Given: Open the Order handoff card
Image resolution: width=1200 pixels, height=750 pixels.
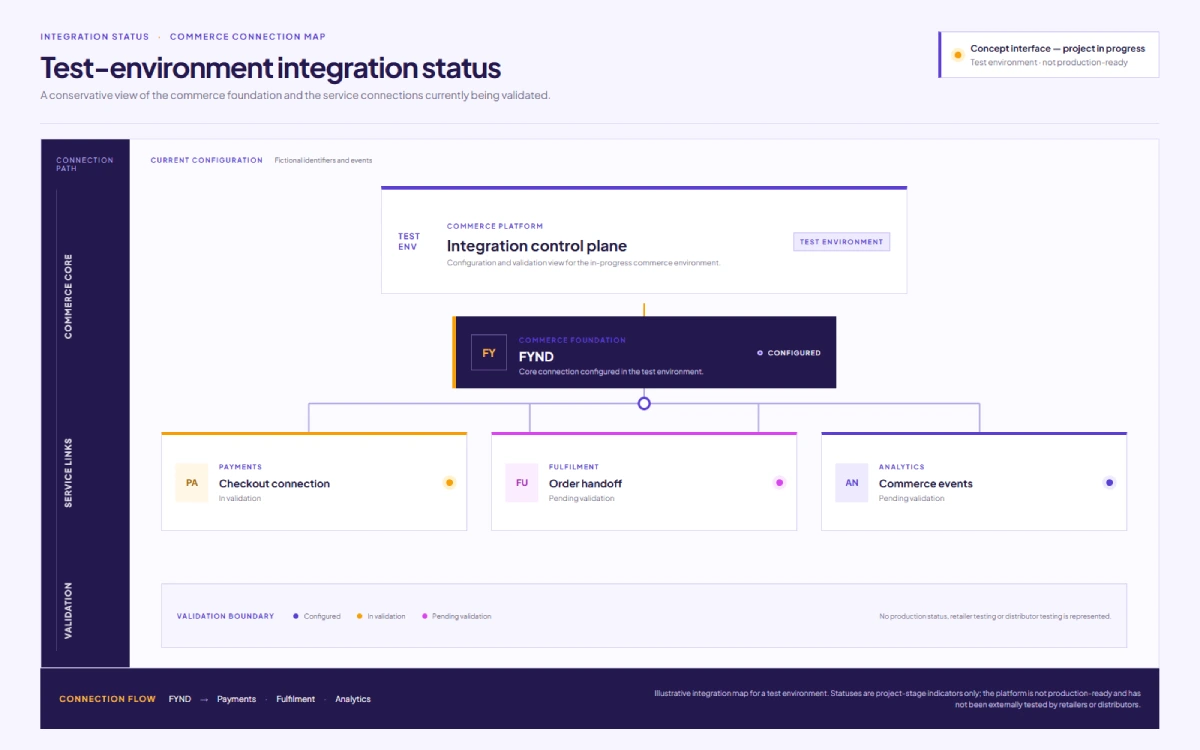Looking at the screenshot, I should click(x=644, y=482).
